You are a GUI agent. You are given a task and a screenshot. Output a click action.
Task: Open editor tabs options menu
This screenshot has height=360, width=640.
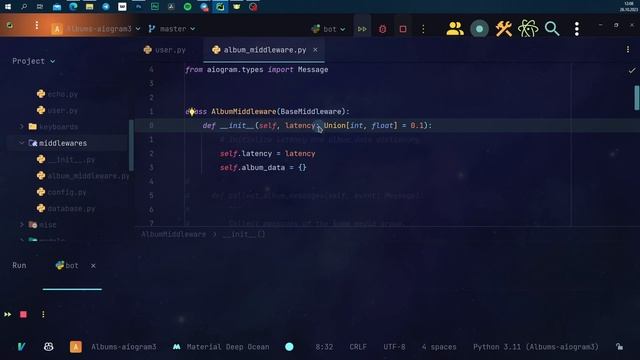point(627,49)
